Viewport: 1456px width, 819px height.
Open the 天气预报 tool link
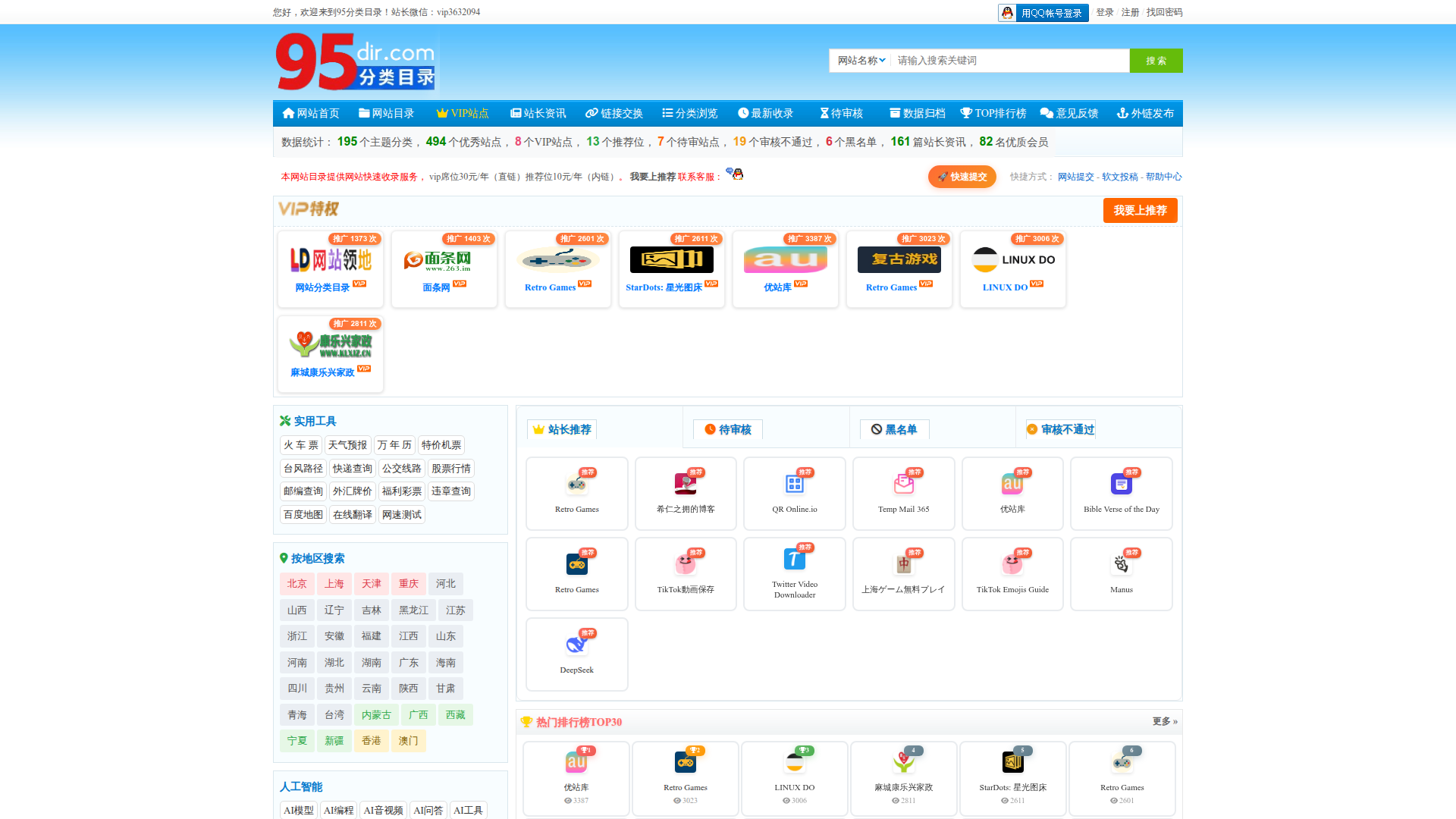tap(347, 445)
